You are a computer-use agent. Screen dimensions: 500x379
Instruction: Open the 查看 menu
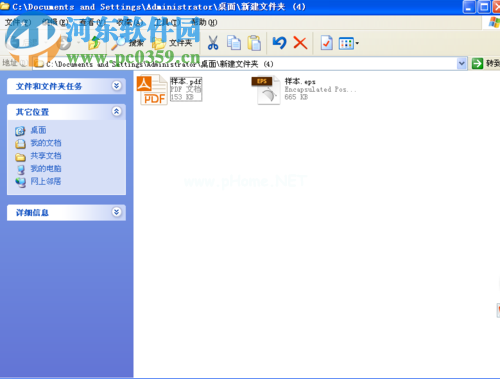[x=92, y=22]
